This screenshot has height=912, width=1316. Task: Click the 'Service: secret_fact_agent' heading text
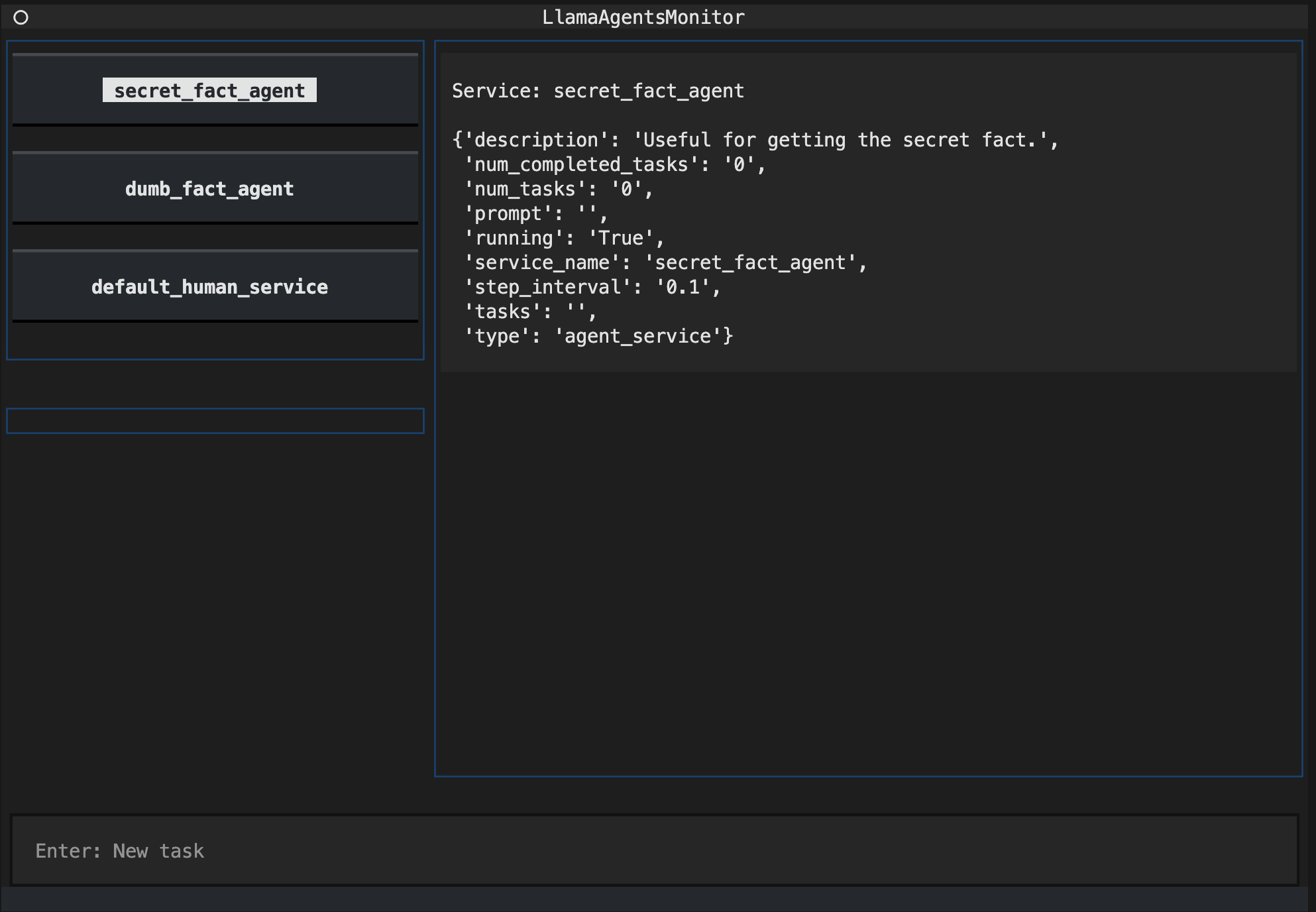(x=598, y=91)
